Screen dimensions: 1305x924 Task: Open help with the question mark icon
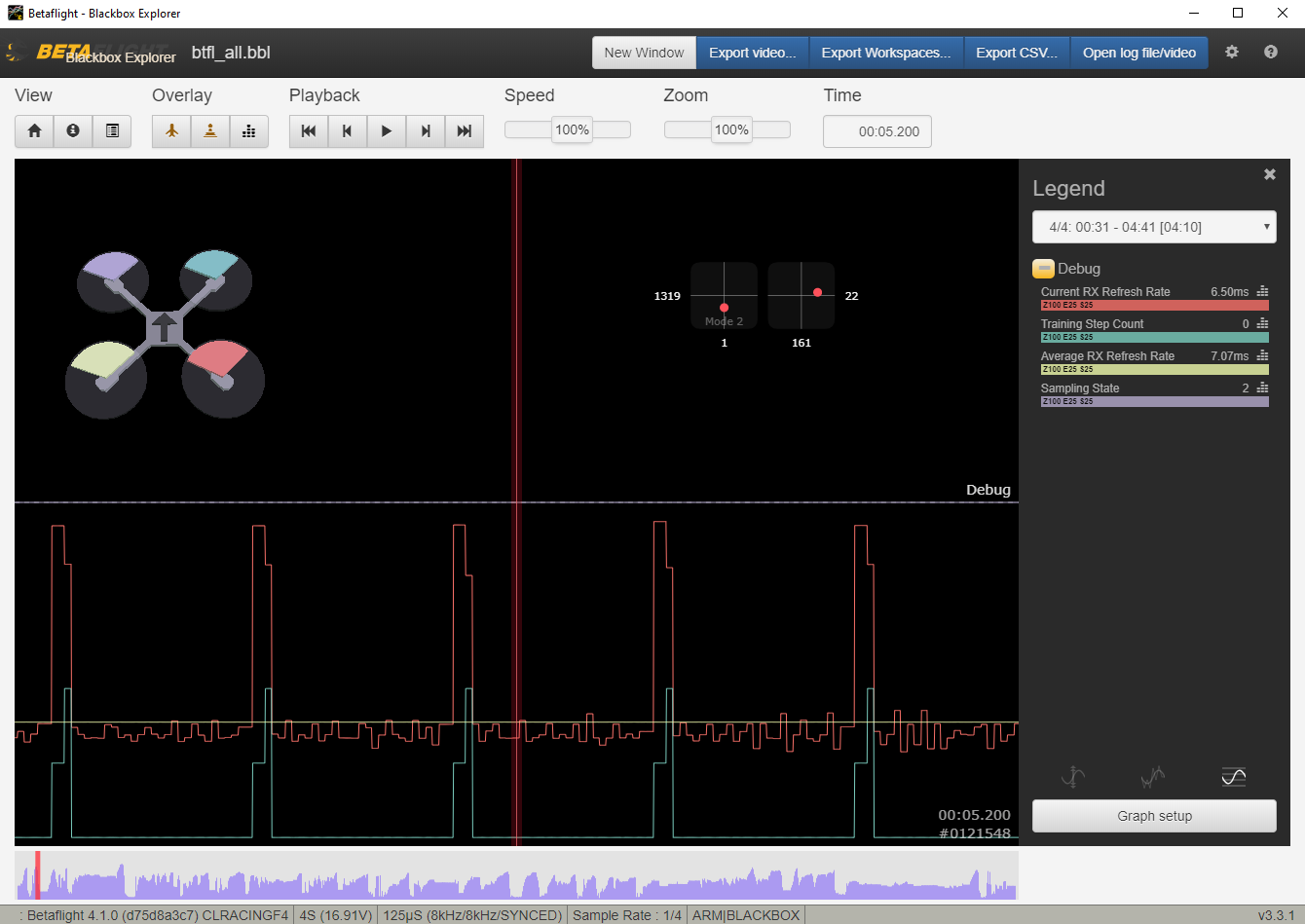pyautogui.click(x=1271, y=52)
